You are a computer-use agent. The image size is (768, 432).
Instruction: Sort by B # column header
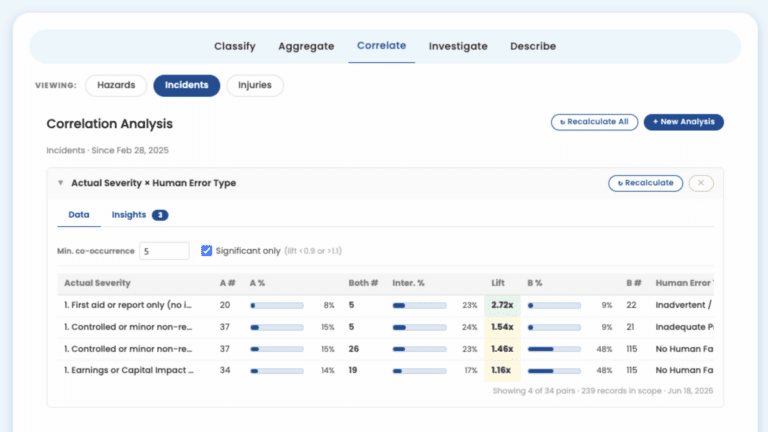click(634, 283)
